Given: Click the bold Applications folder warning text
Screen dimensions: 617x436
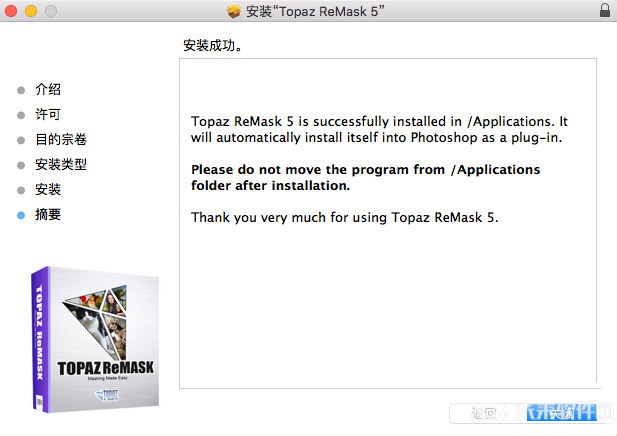Looking at the screenshot, I should [366, 177].
